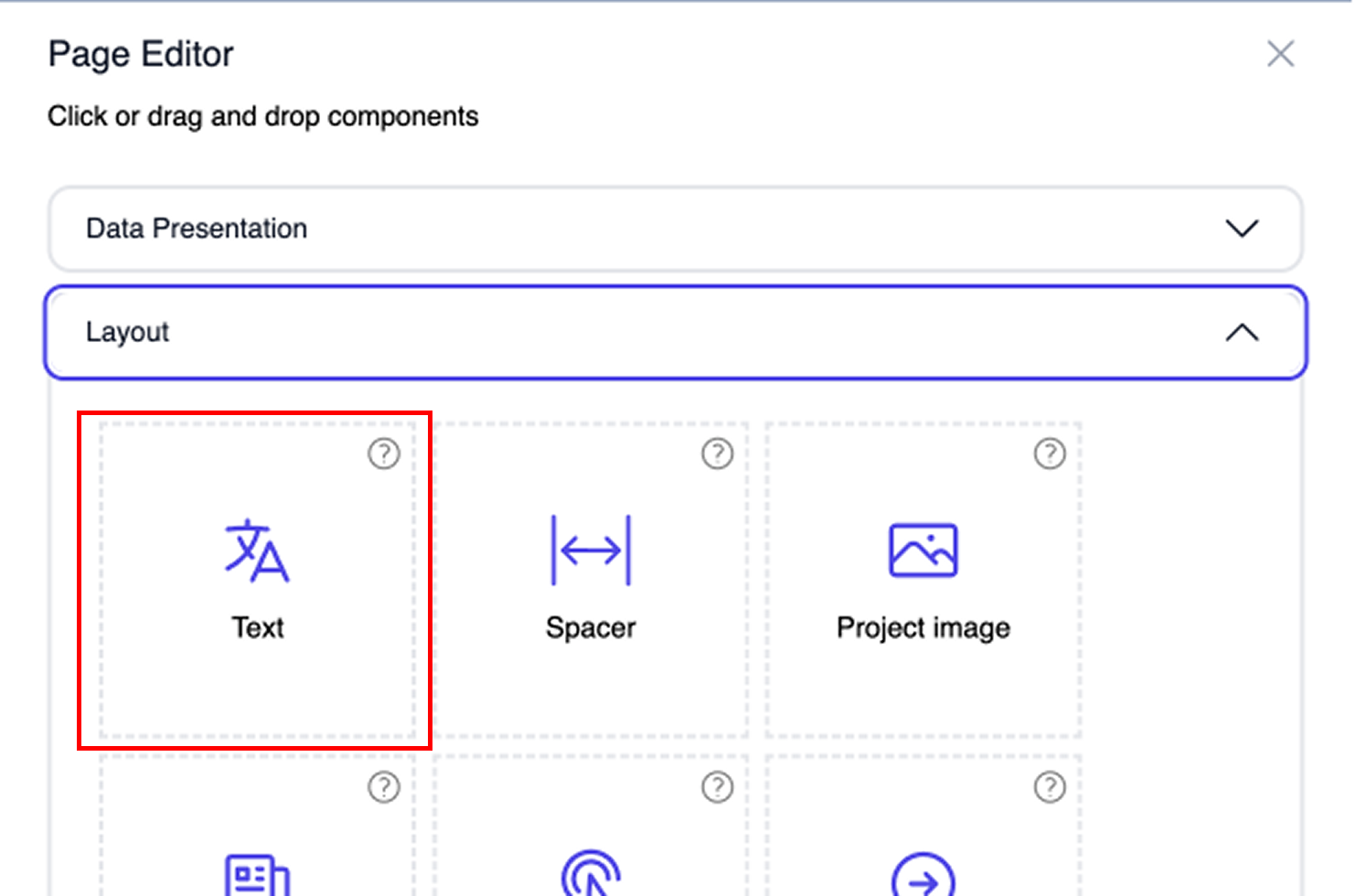1356x896 pixels.
Task: Select the pointer-click icon component card
Action: pyautogui.click(x=591, y=826)
